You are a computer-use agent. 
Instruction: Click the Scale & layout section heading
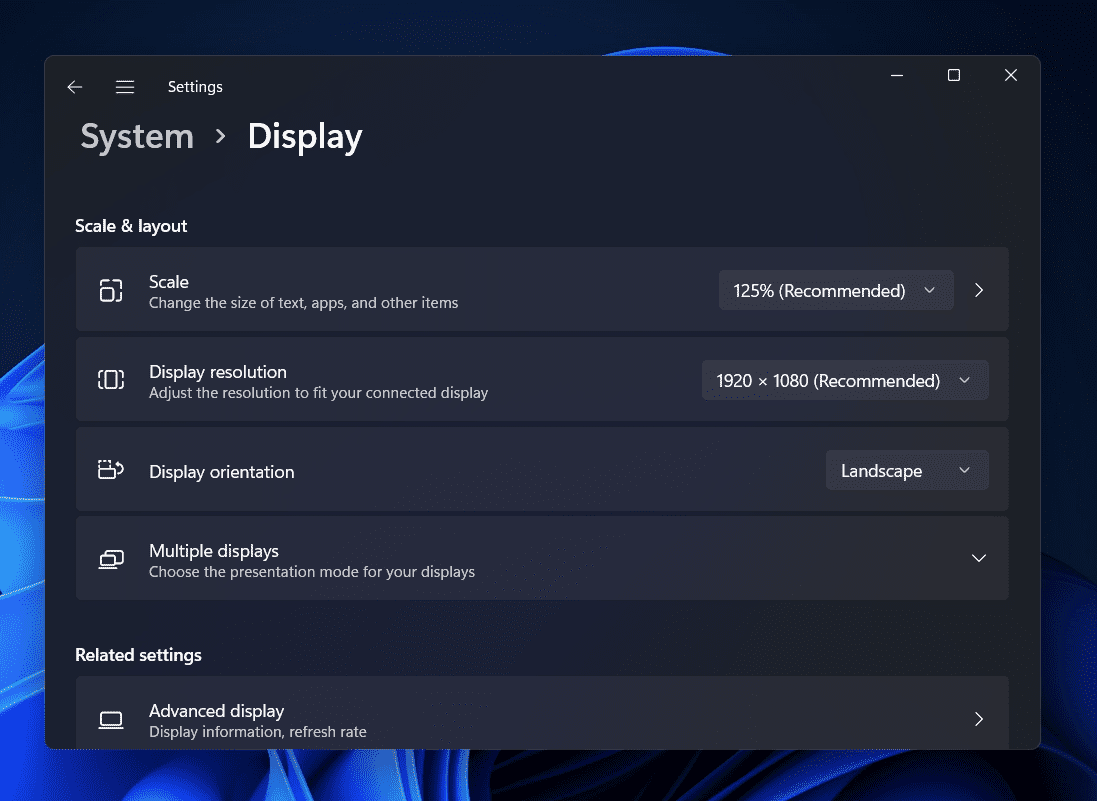click(x=131, y=226)
